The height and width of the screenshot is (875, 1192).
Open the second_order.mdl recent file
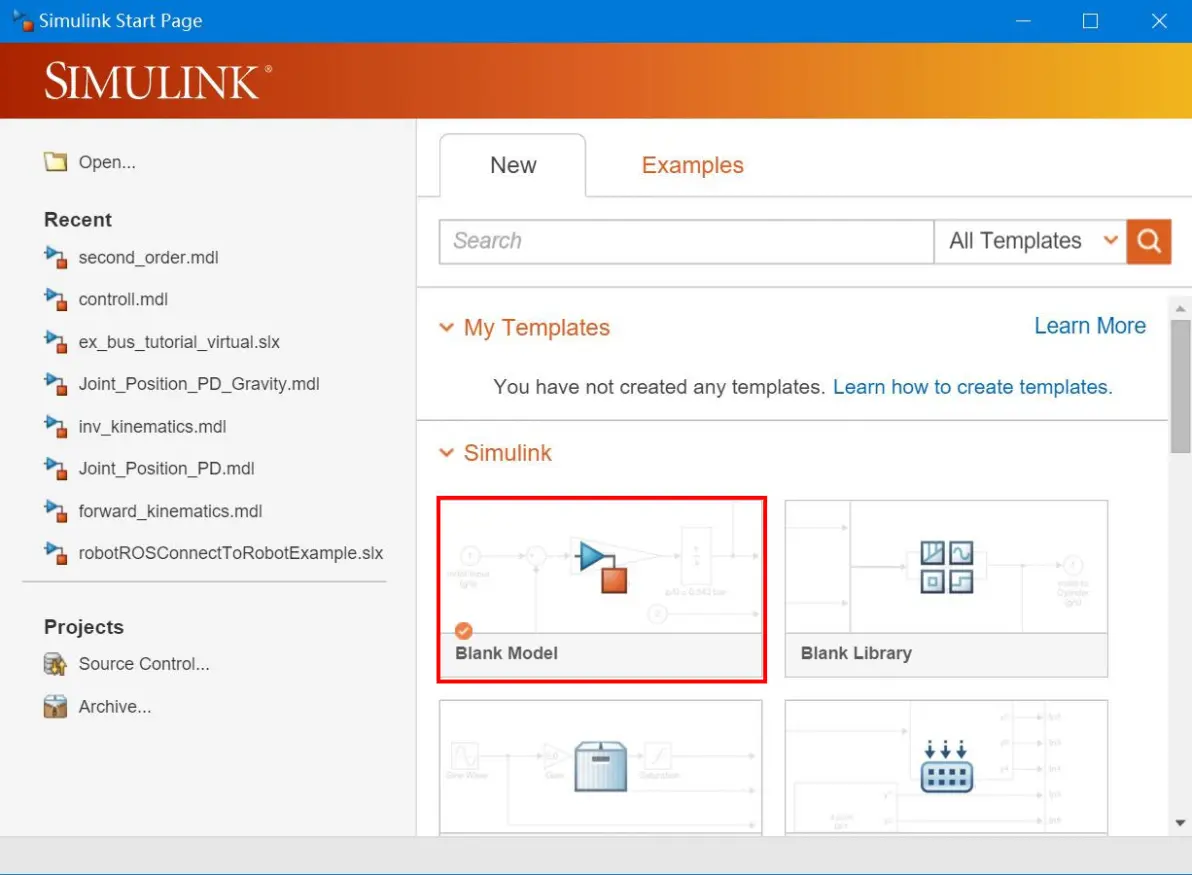tap(148, 258)
